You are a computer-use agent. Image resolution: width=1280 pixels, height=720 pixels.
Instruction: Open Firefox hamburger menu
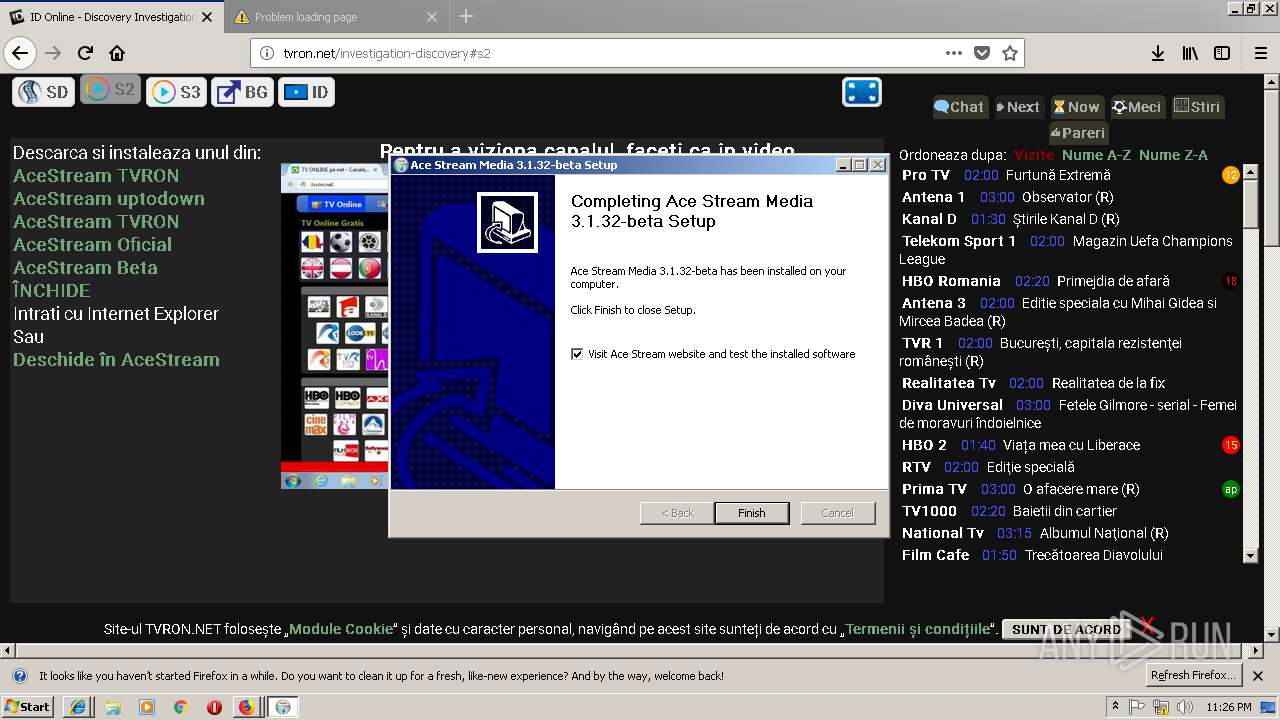[1260, 53]
